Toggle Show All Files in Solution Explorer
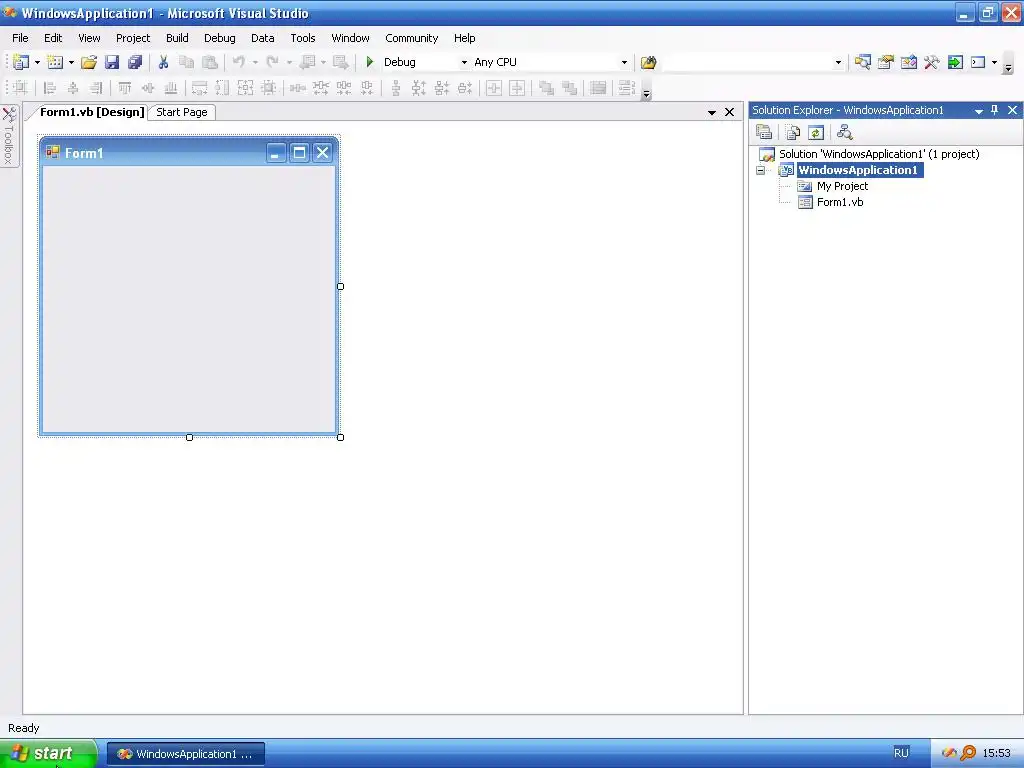Viewport: 1024px width, 768px height. pyautogui.click(x=793, y=133)
